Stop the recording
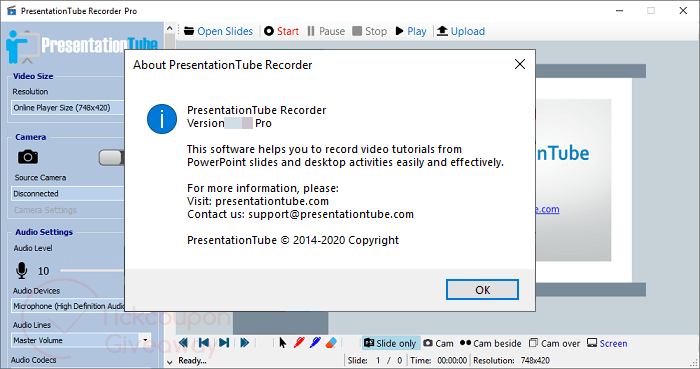The image size is (700, 369). 370,31
